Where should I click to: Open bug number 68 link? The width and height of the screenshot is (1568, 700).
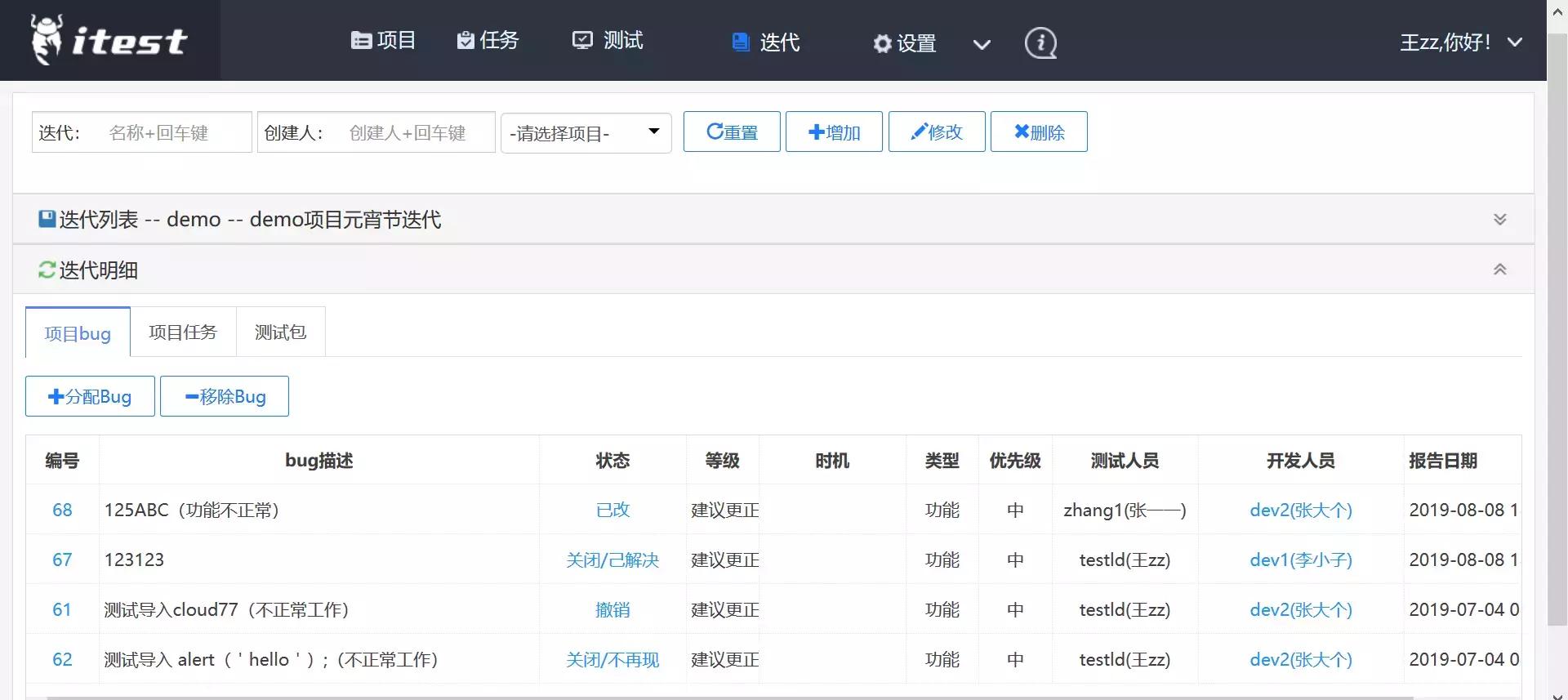[62, 510]
